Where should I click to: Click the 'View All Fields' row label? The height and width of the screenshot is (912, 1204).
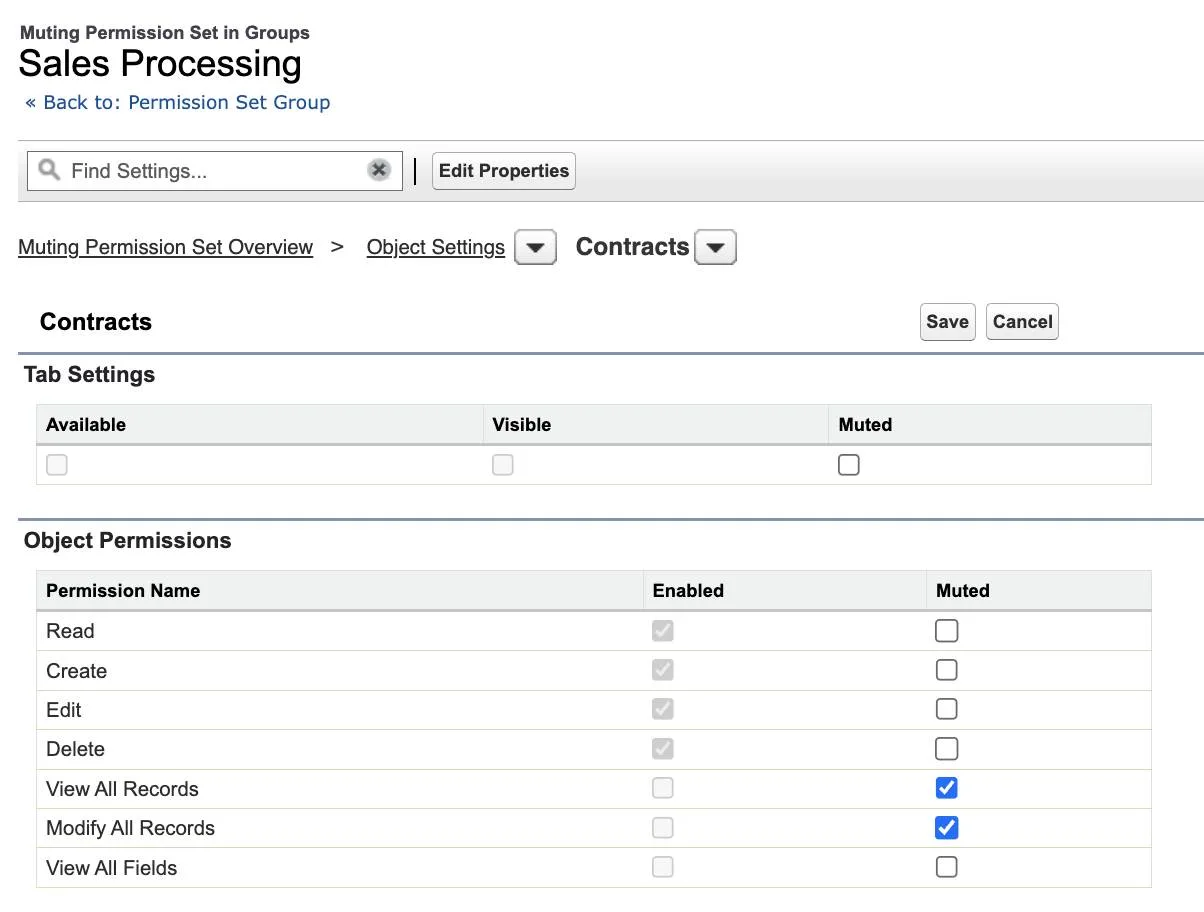pyautogui.click(x=112, y=868)
